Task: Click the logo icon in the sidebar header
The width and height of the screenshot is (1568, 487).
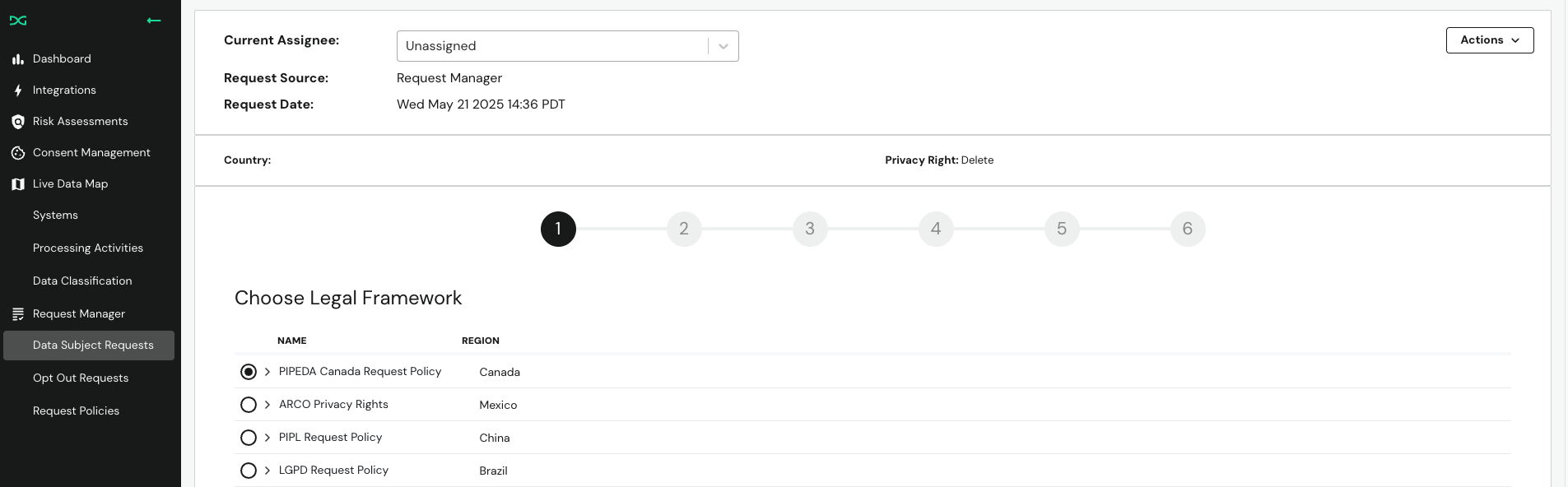Action: [x=18, y=21]
